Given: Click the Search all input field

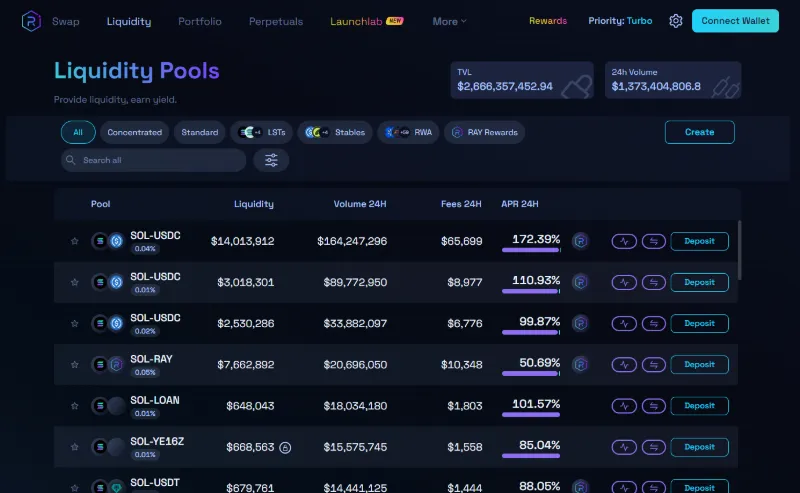Looking at the screenshot, I should tap(154, 160).
